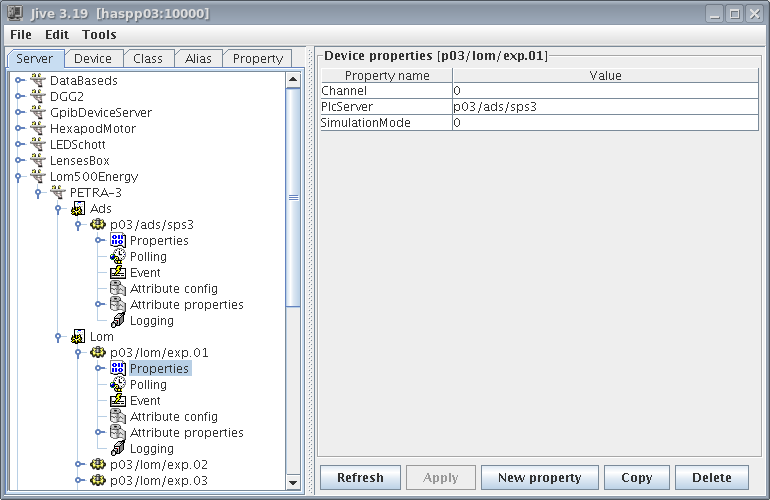770x500 pixels.
Task: Click Logging icon under p03/ads/sps3
Action: click(x=118, y=320)
